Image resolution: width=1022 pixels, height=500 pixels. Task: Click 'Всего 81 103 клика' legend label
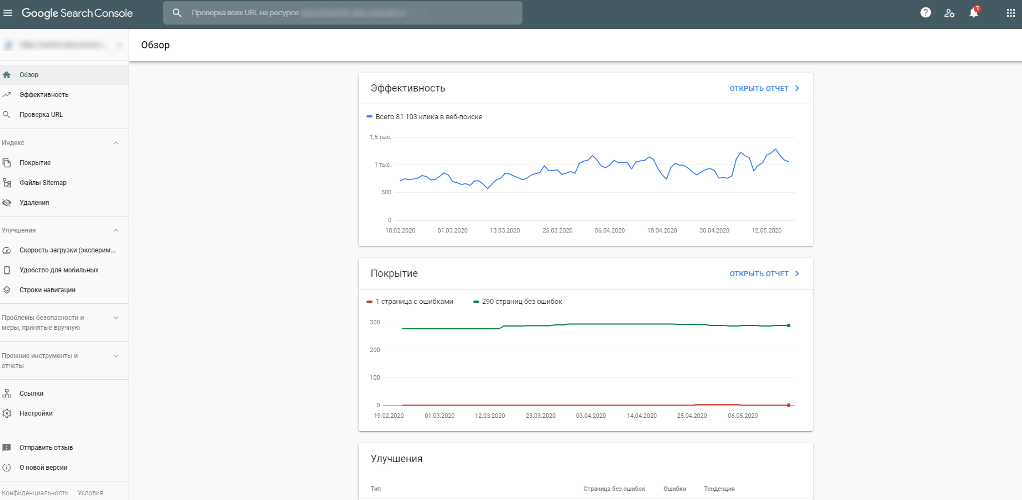[424, 117]
